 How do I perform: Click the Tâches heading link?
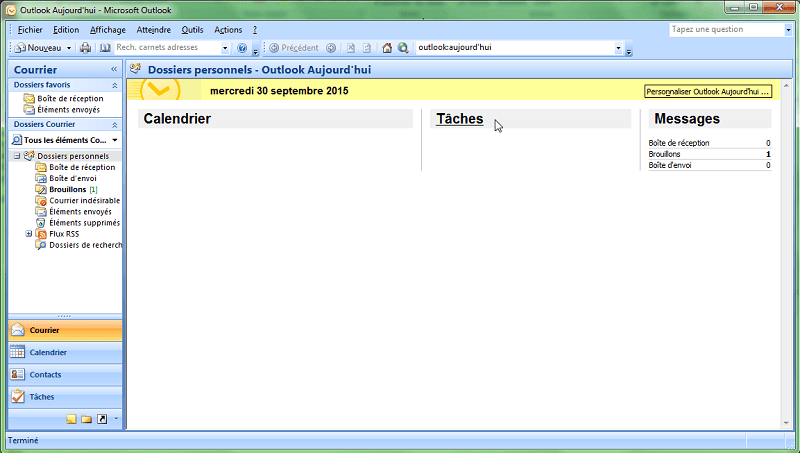coord(460,119)
